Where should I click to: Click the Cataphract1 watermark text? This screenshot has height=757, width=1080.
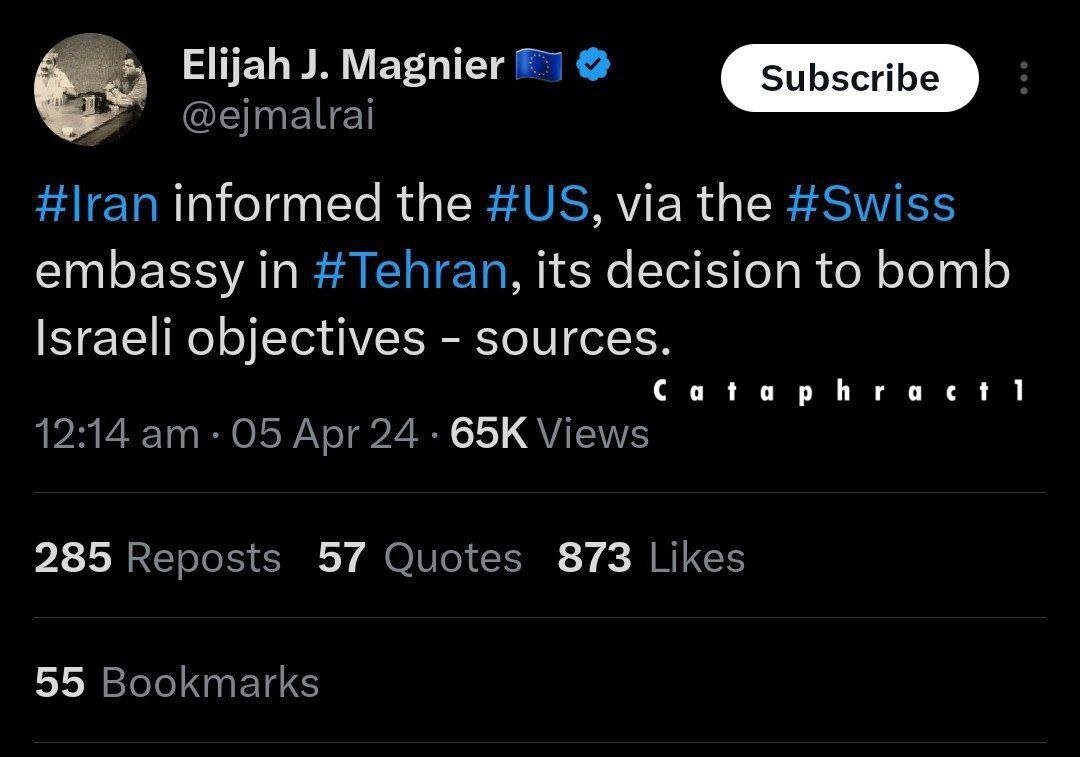point(837,392)
